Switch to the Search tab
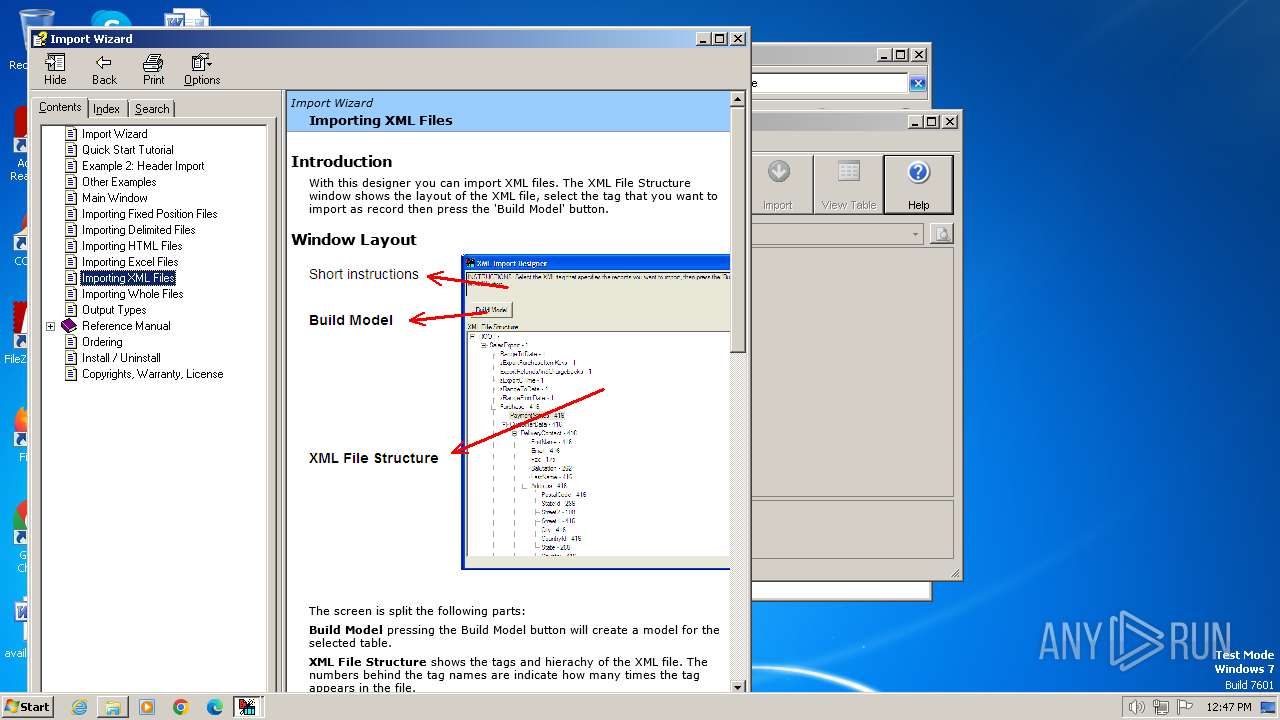Viewport: 1280px width, 720px height. (152, 109)
